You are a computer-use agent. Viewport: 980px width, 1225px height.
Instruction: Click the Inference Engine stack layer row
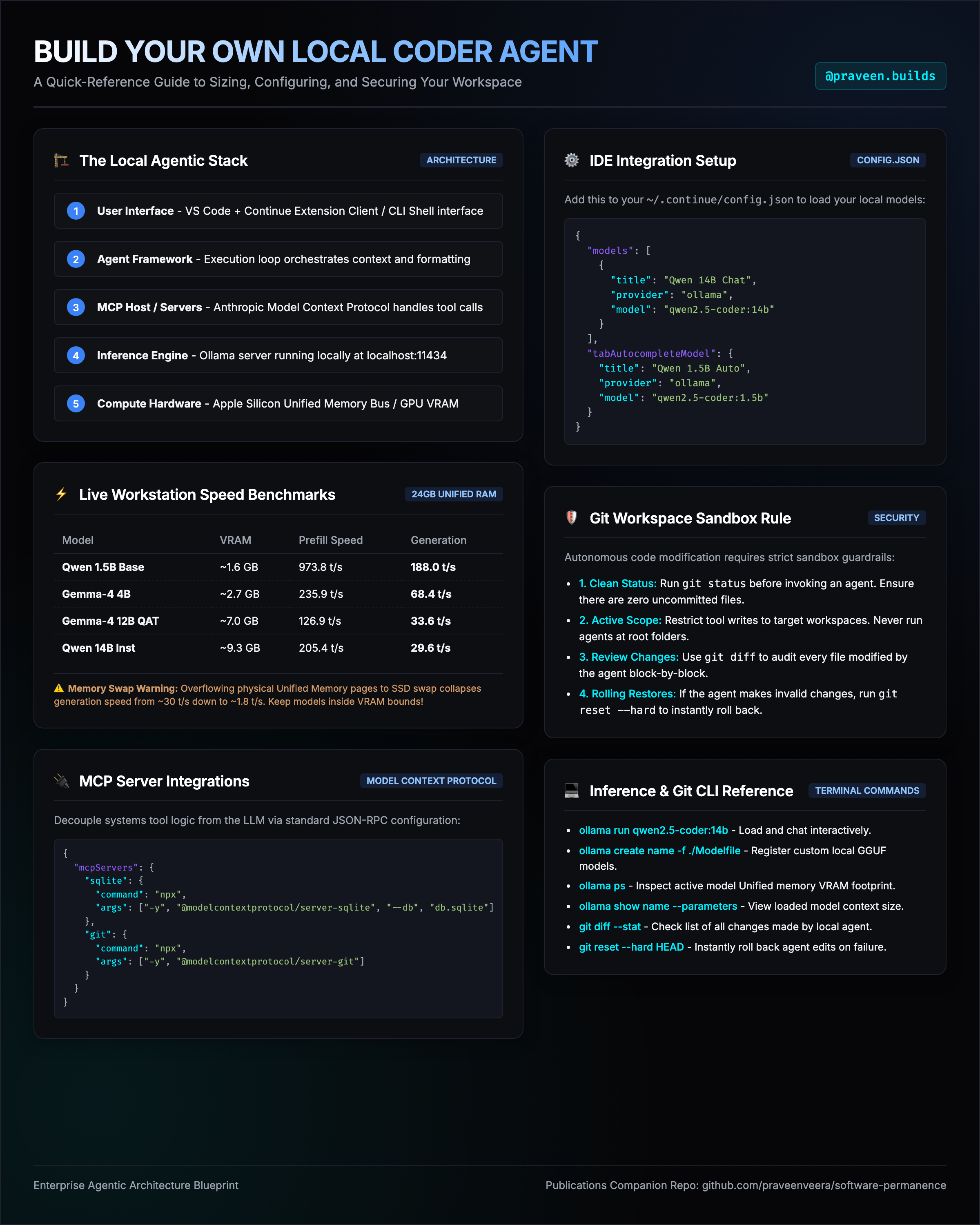click(278, 356)
